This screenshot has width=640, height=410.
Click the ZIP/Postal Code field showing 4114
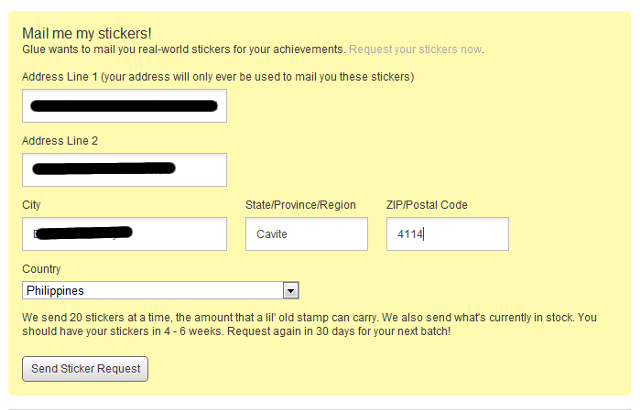pyautogui.click(x=447, y=234)
